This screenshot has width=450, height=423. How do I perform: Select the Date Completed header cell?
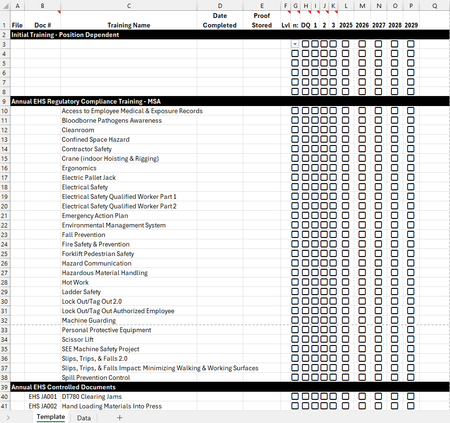[x=220, y=20]
